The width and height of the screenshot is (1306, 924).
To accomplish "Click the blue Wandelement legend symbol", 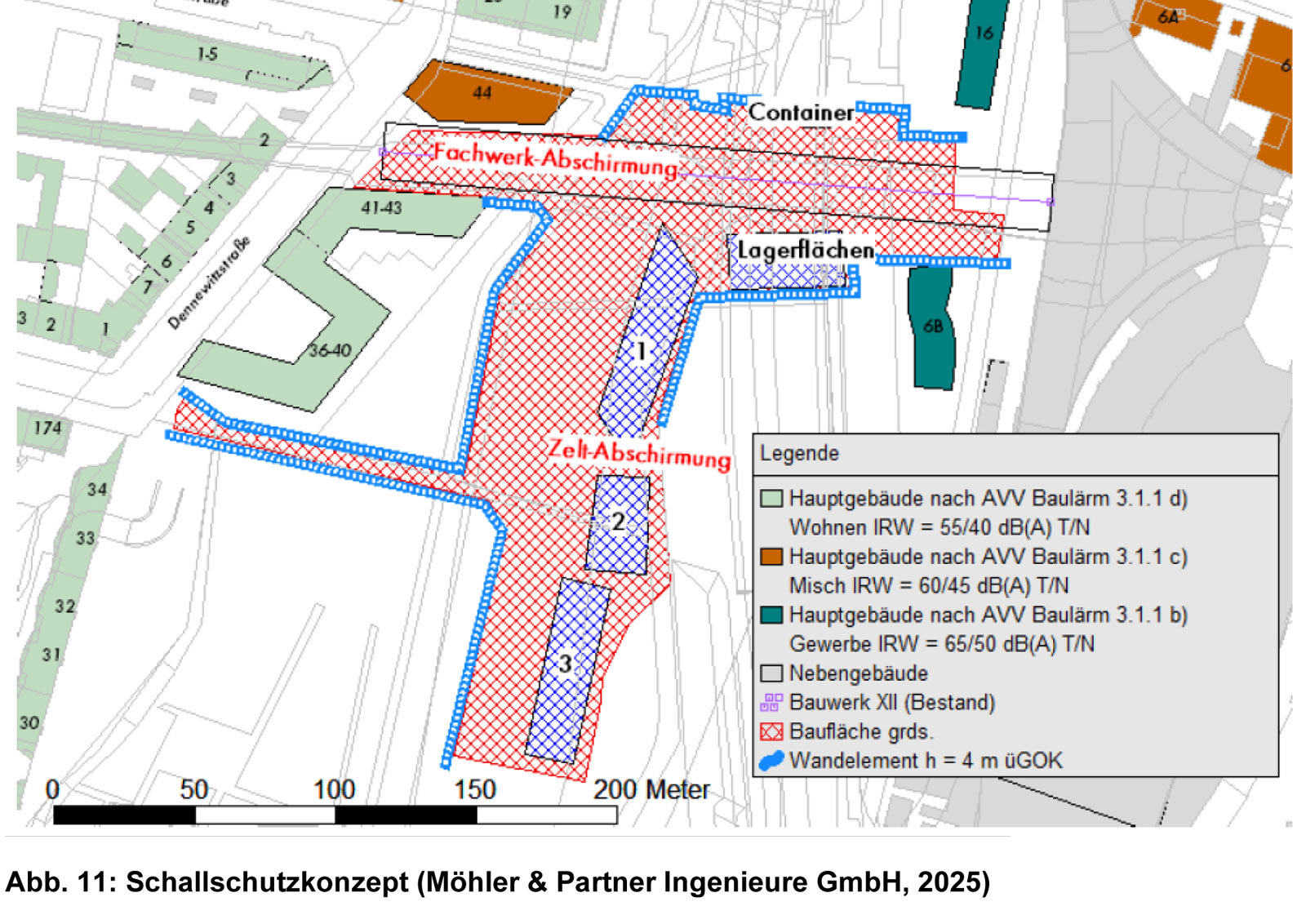I will pos(771,761).
